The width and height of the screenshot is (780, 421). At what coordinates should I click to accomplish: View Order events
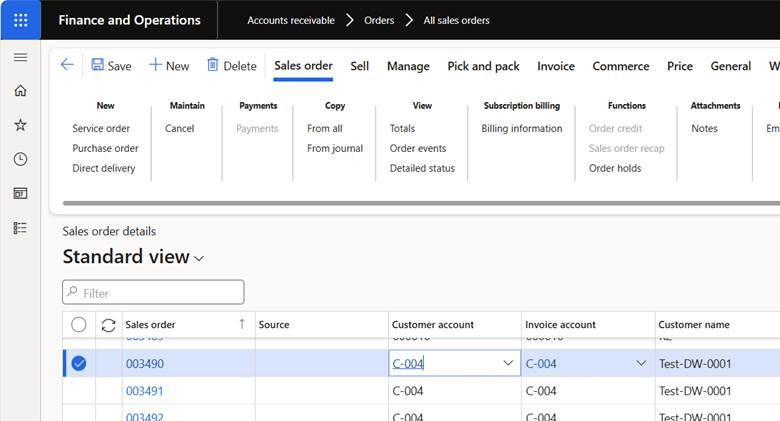point(418,148)
